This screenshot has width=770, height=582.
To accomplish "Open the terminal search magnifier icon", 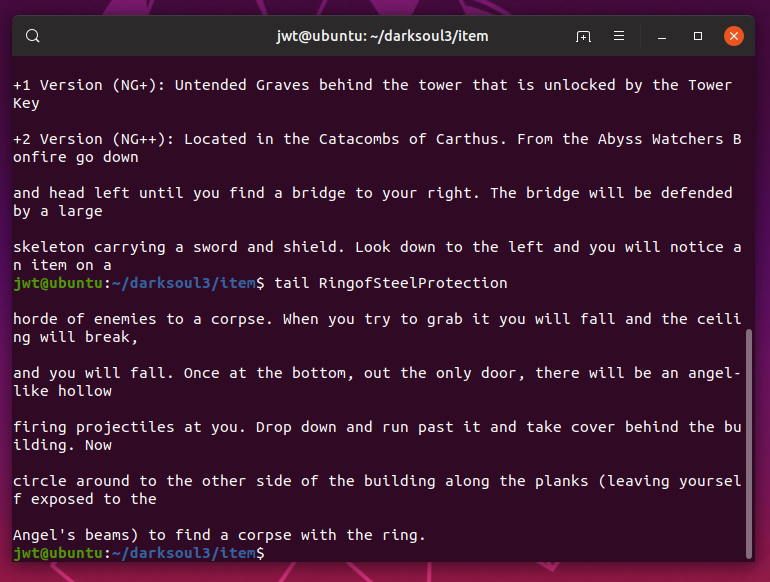I will (x=33, y=36).
